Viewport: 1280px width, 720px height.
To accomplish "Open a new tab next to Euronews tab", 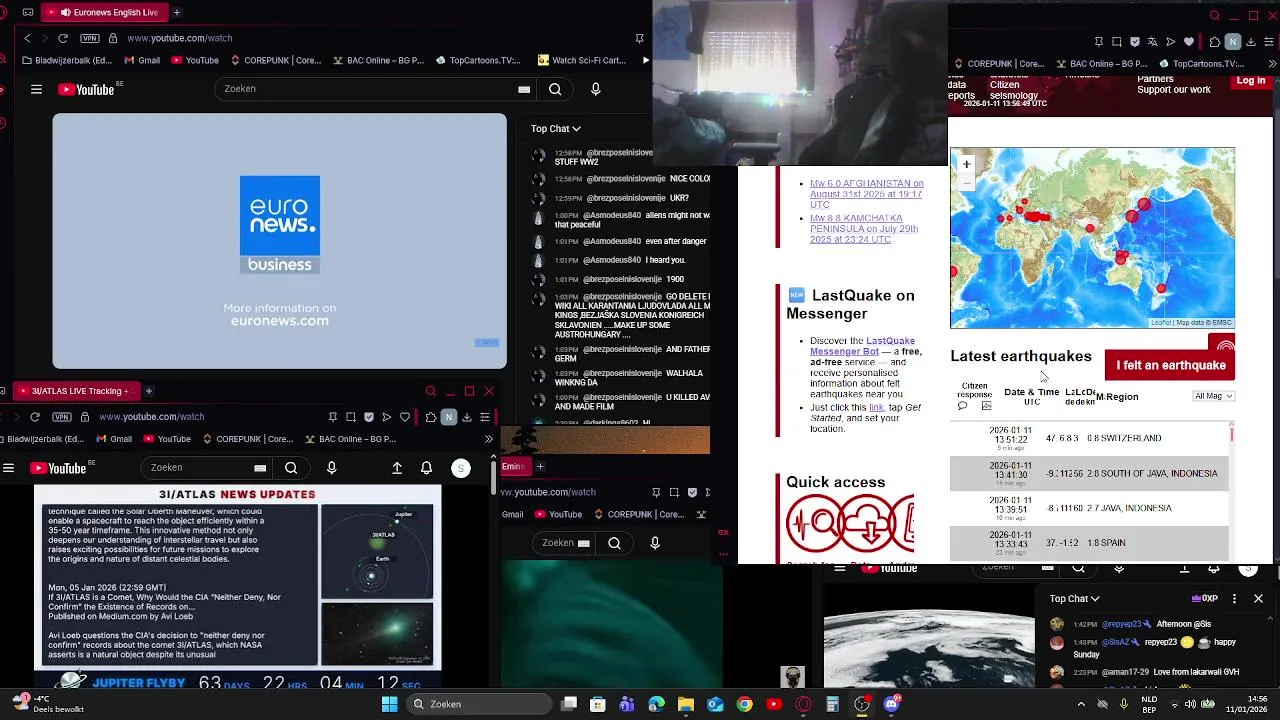I will [x=176, y=12].
